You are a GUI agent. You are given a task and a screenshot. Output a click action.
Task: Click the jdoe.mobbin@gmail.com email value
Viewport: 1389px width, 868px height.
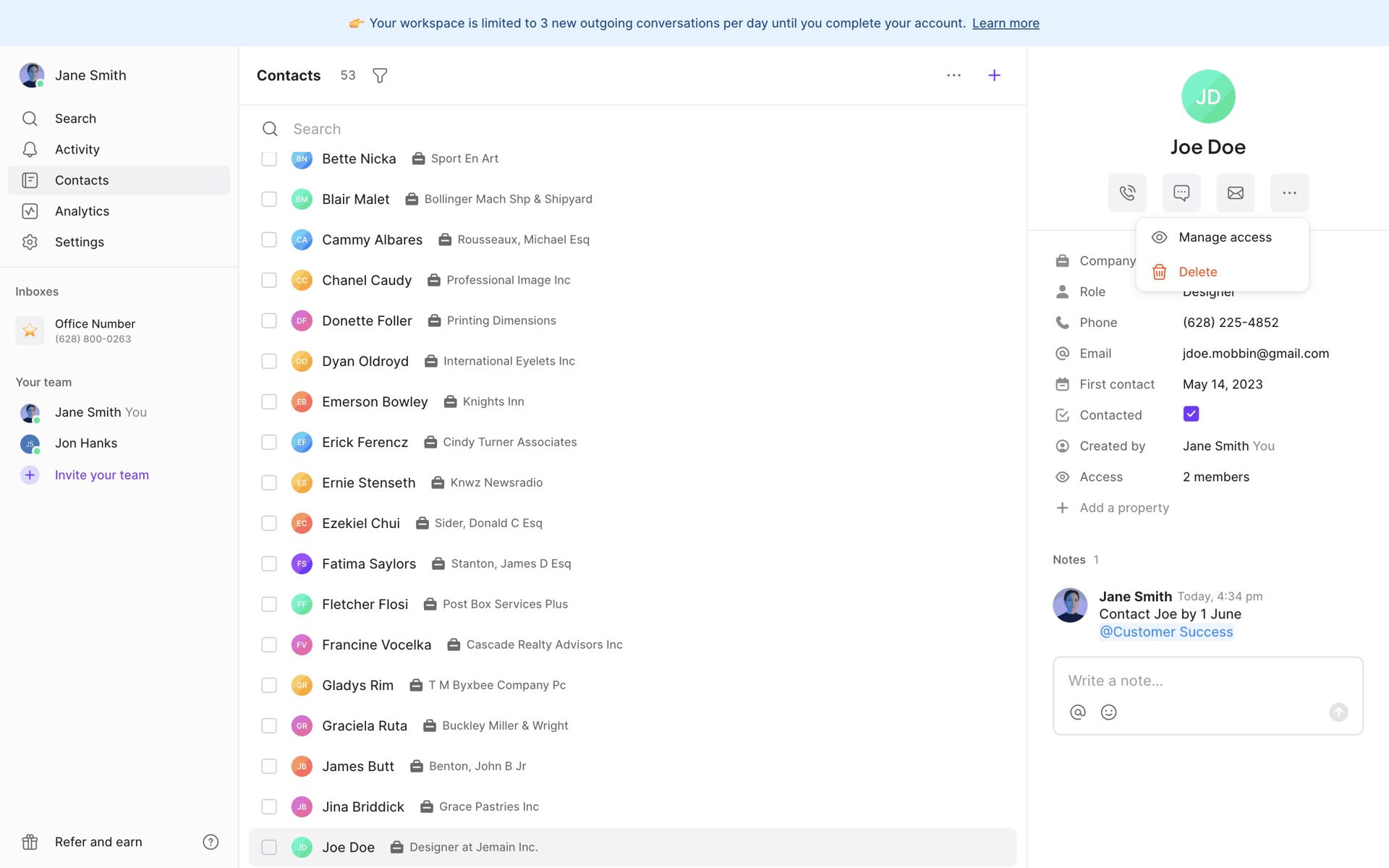pyautogui.click(x=1256, y=354)
